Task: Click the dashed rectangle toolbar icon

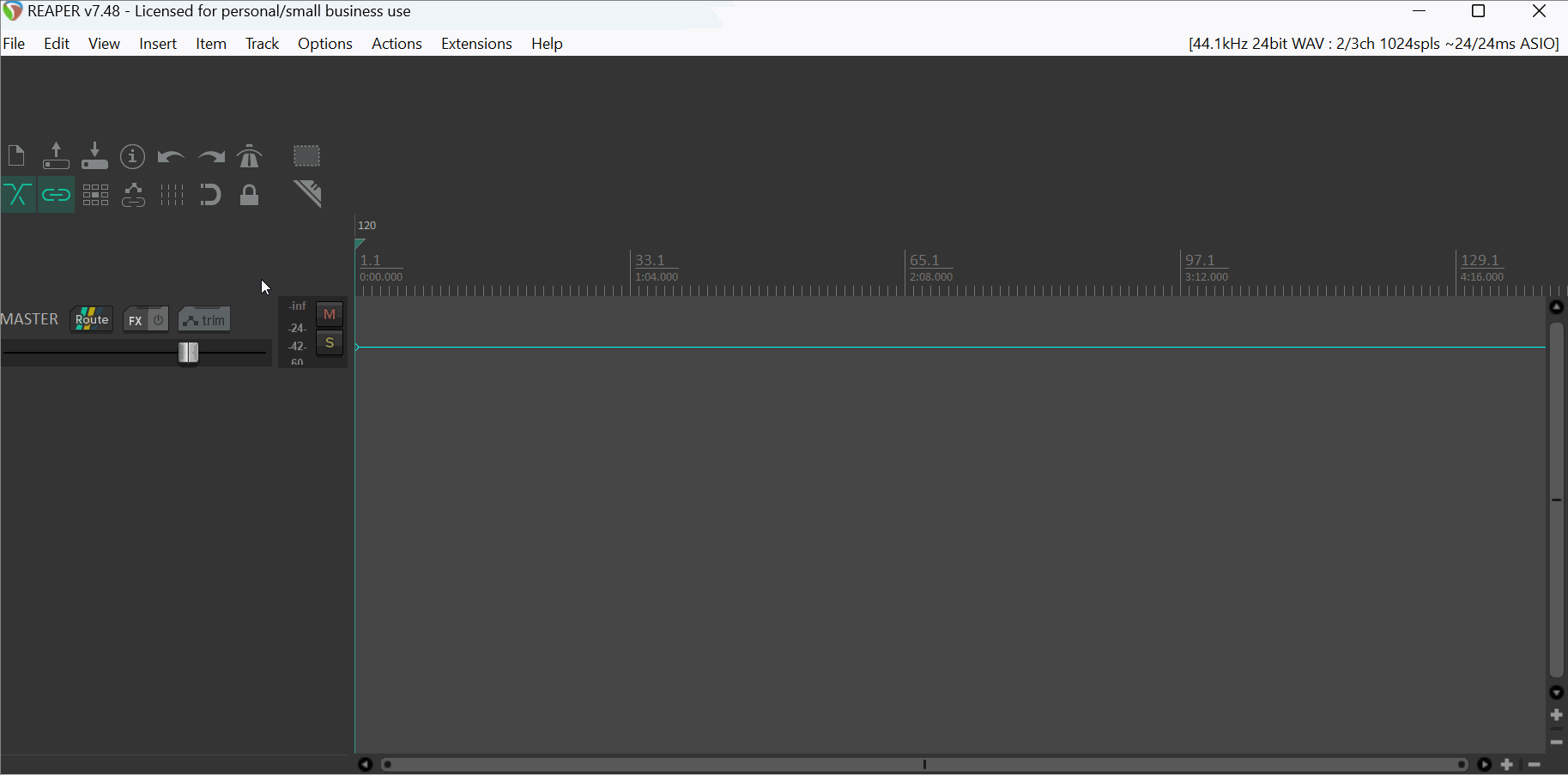Action: click(x=306, y=156)
